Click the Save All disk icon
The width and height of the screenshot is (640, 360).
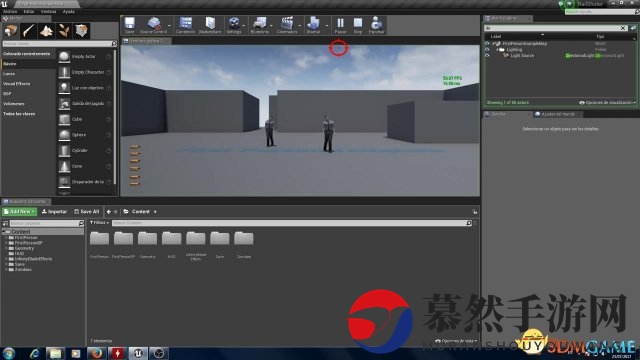point(76,211)
